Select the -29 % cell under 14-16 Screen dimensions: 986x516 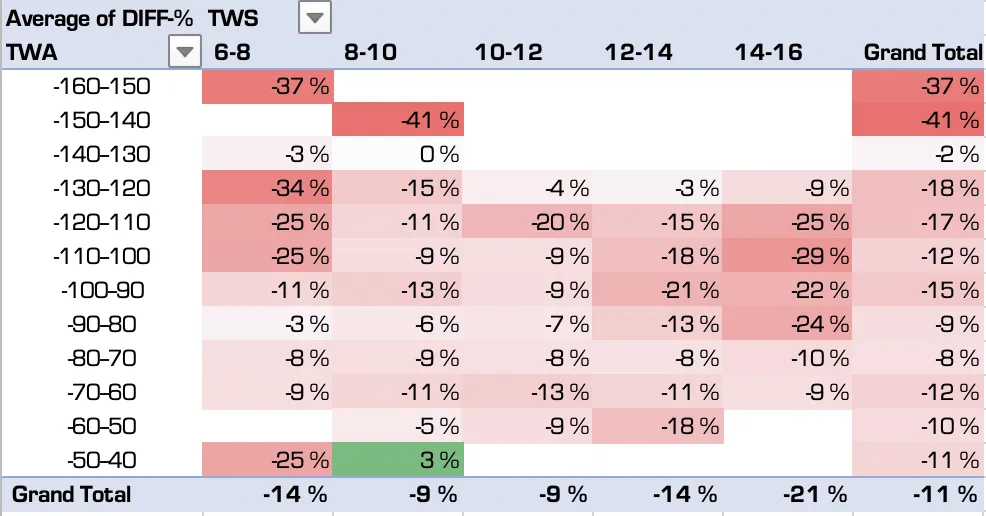click(x=788, y=257)
